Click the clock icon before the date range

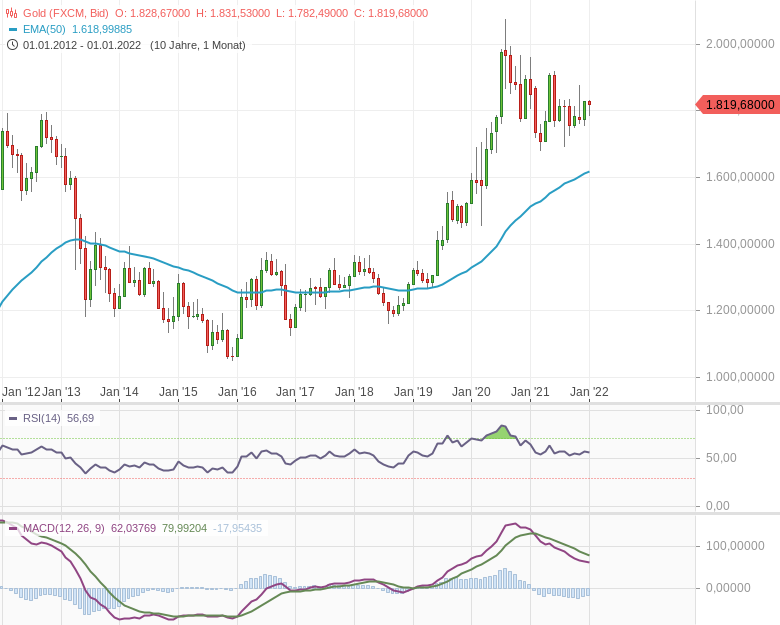click(x=12, y=45)
